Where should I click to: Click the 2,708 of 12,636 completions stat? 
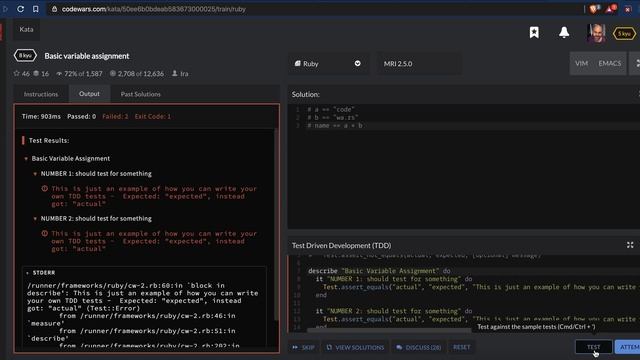point(136,73)
